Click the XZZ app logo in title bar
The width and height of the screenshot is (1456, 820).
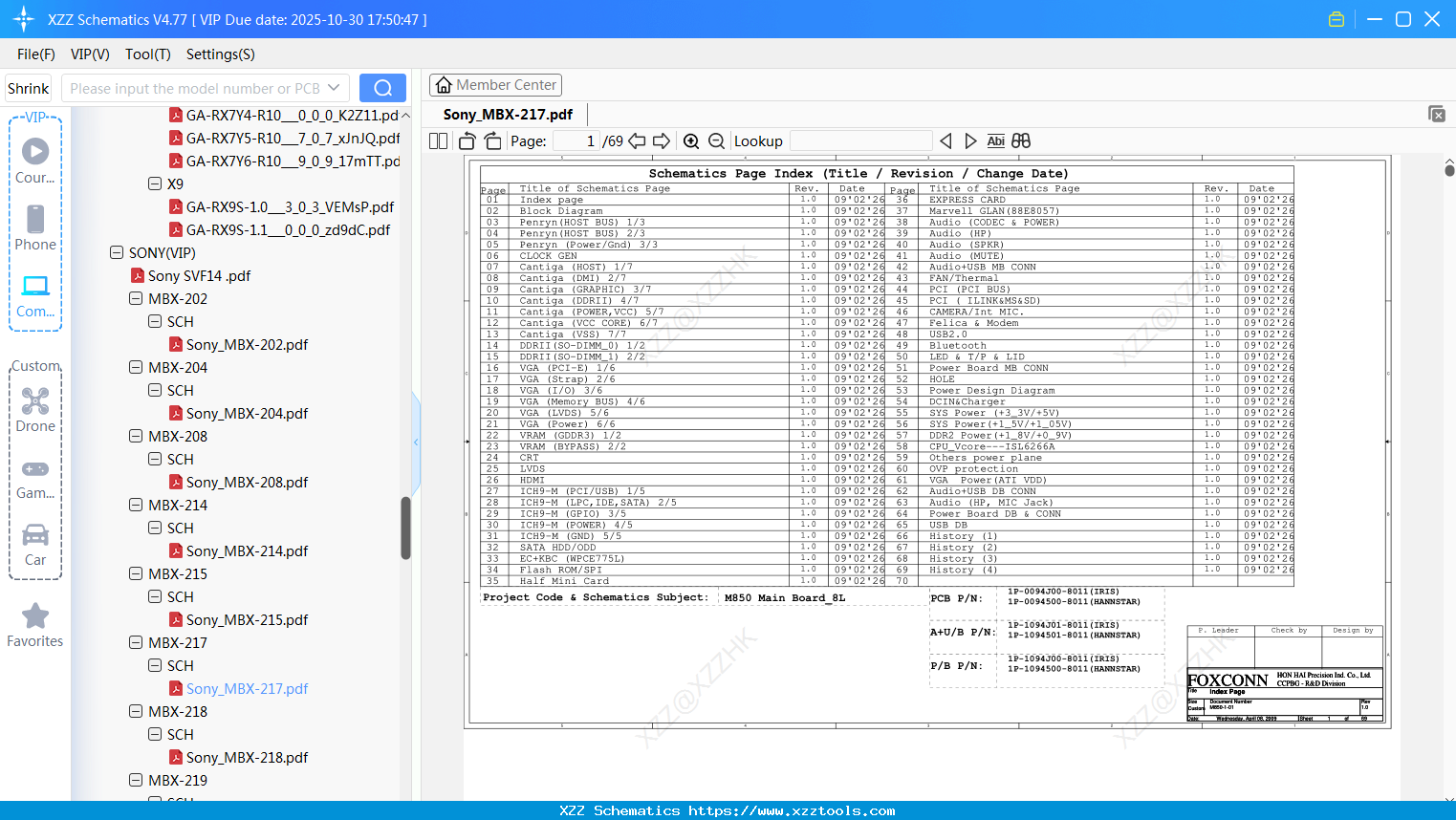(x=24, y=19)
